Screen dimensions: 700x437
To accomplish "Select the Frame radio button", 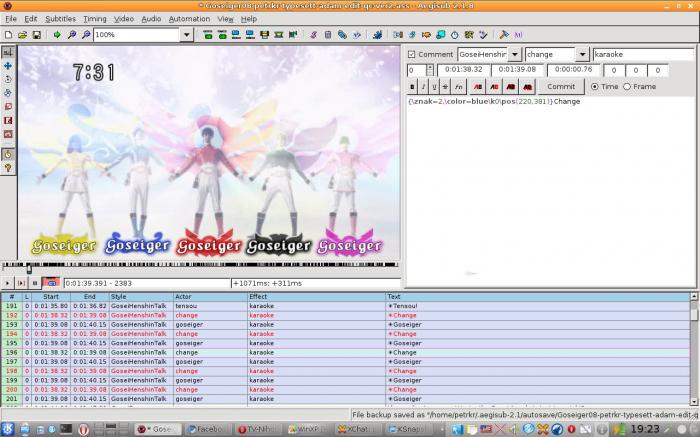I will pos(627,87).
